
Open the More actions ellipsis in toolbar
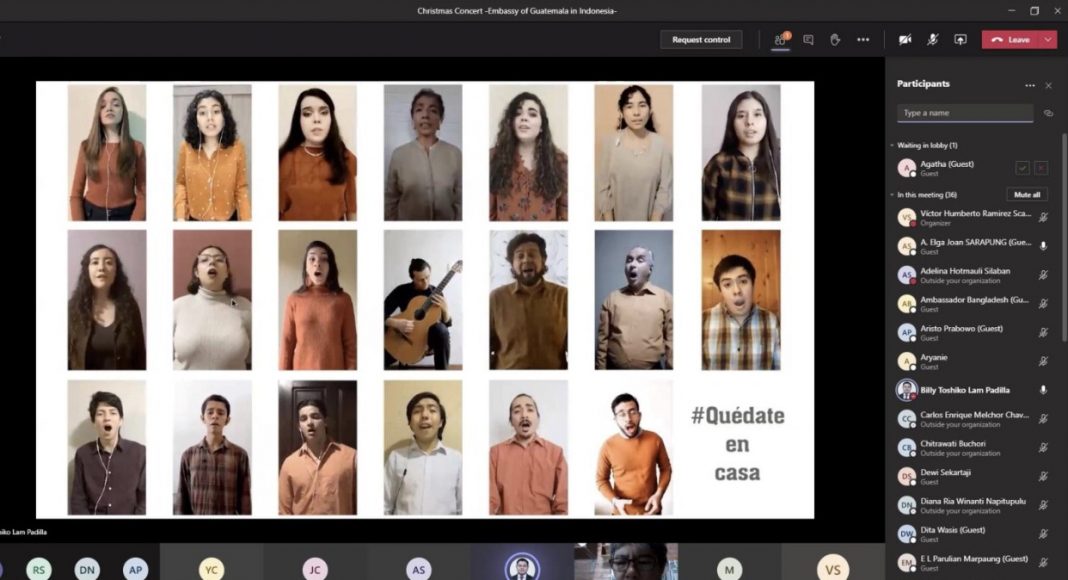point(863,40)
